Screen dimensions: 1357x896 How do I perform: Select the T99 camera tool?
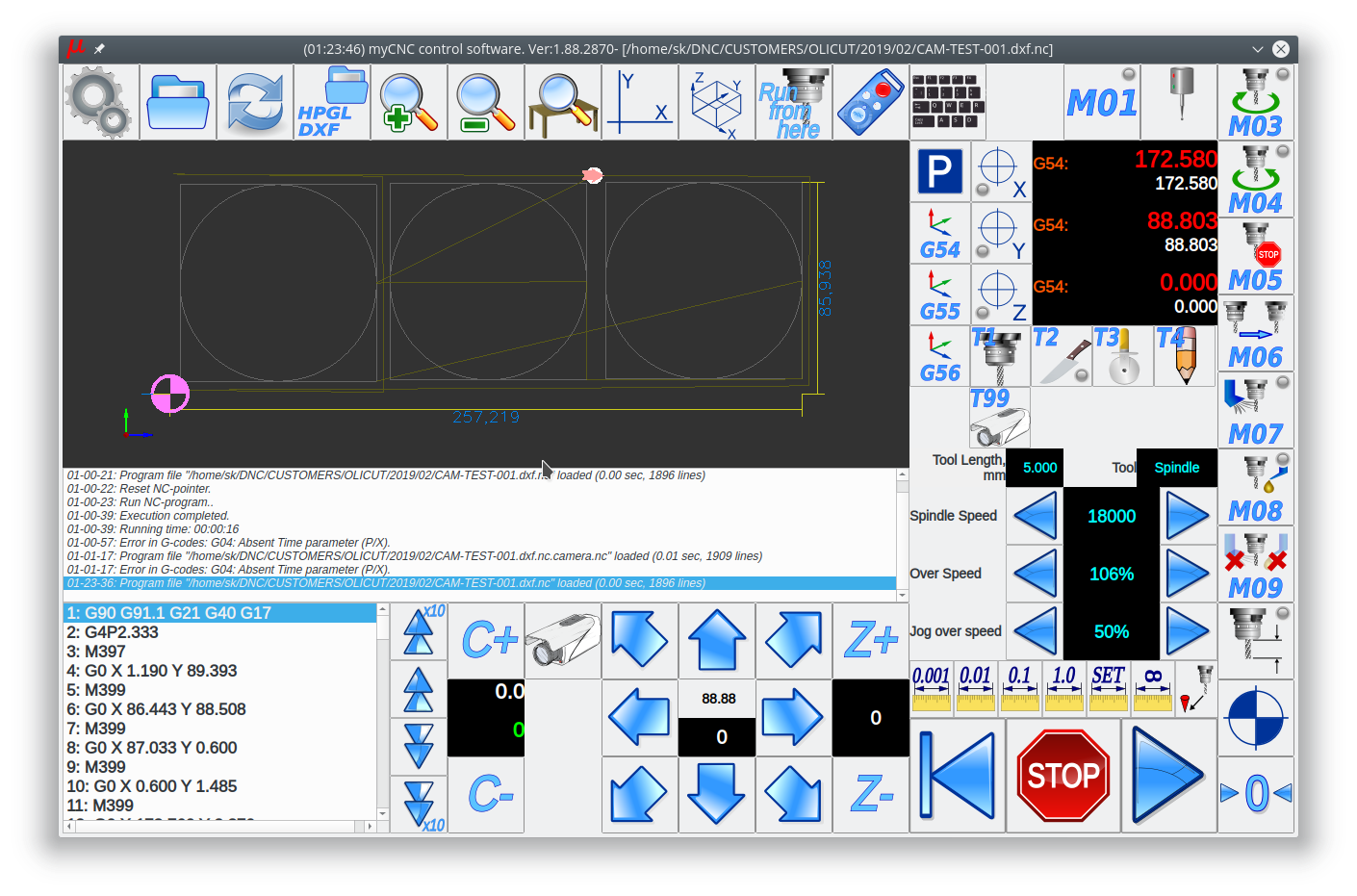(x=1000, y=417)
